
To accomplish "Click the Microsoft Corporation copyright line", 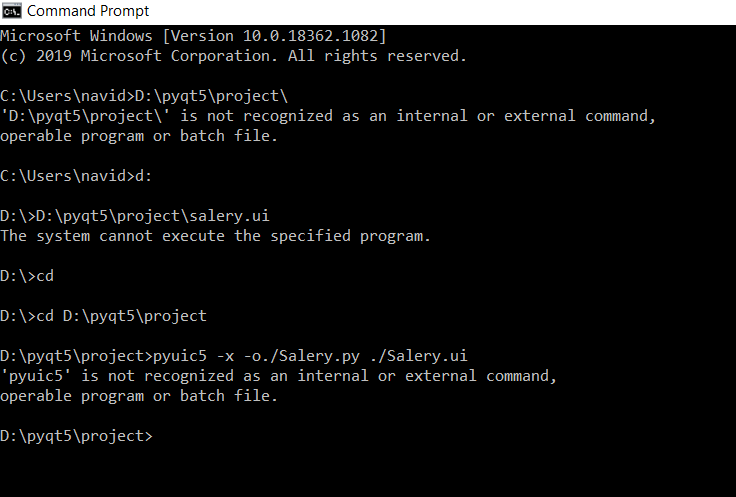I will (233, 56).
